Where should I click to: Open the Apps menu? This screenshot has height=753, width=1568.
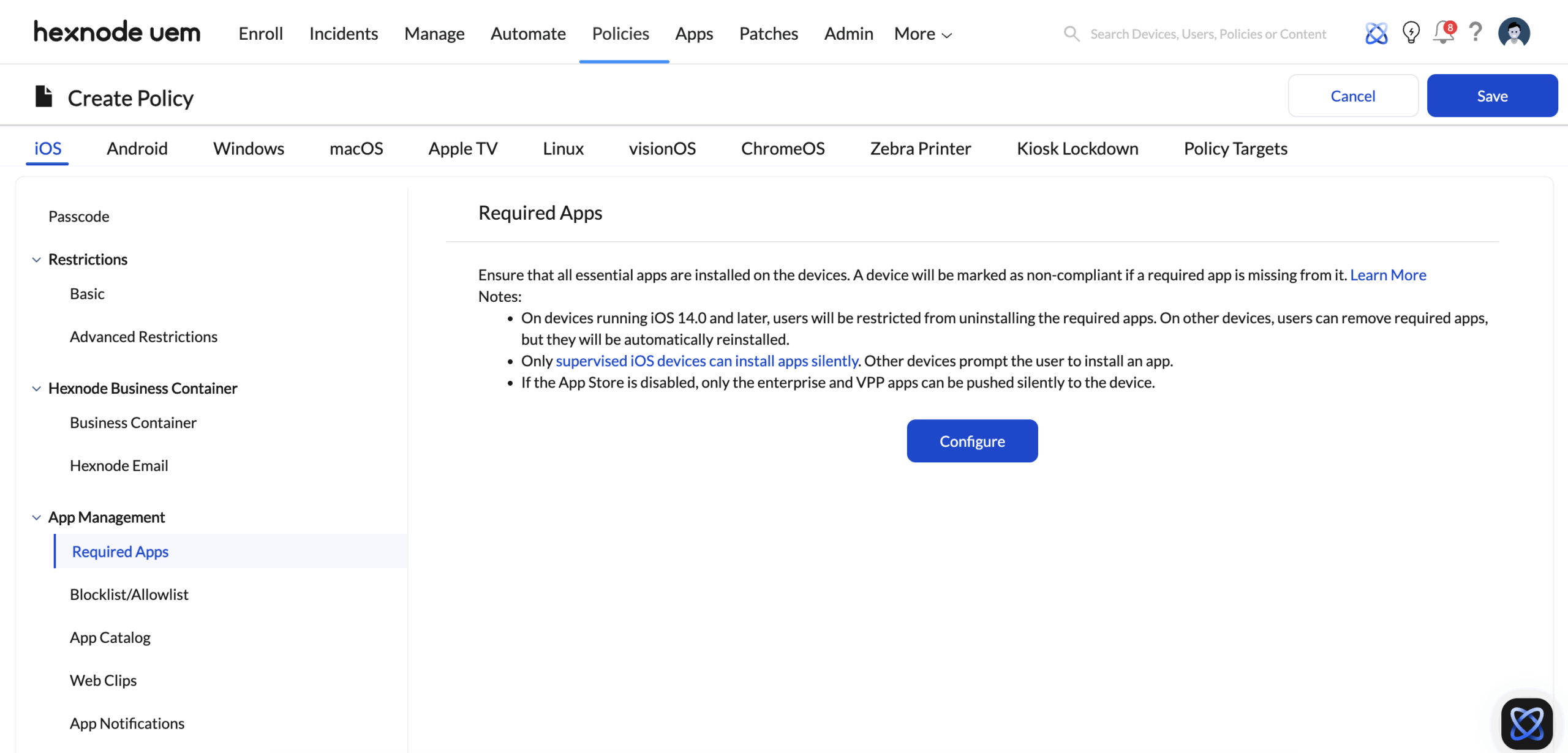(x=694, y=34)
